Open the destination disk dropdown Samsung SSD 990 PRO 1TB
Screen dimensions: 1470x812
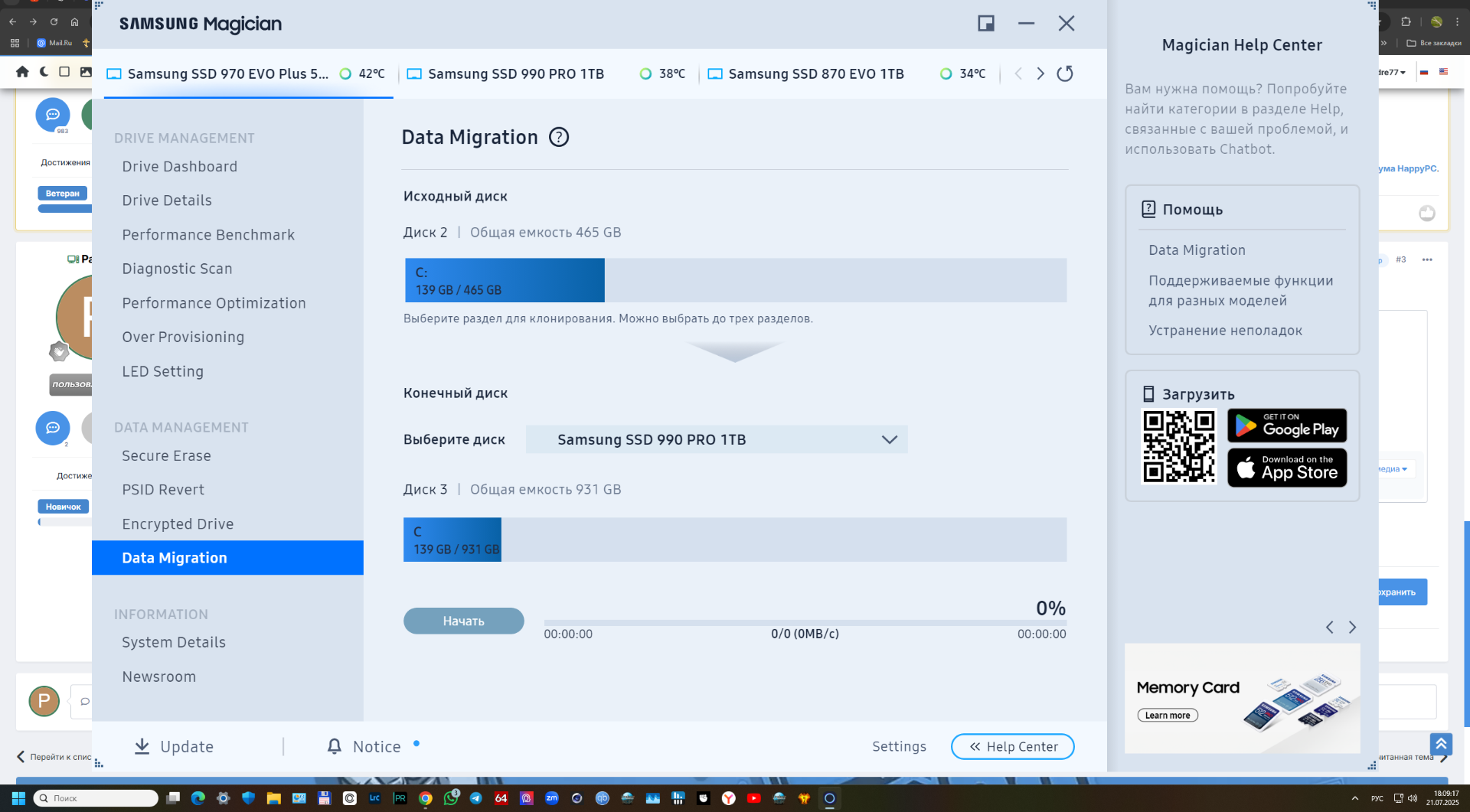pyautogui.click(x=717, y=439)
